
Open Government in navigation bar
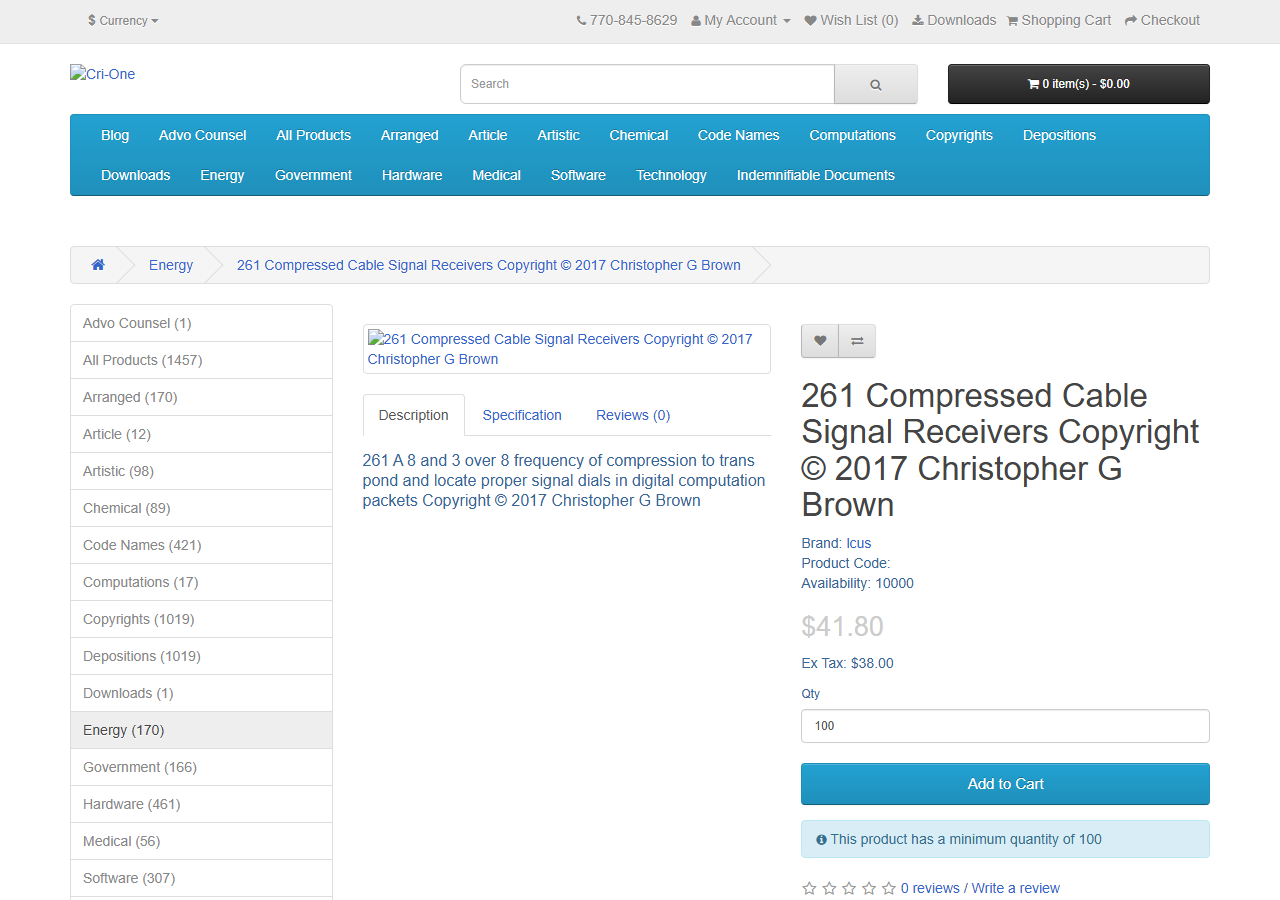point(313,175)
